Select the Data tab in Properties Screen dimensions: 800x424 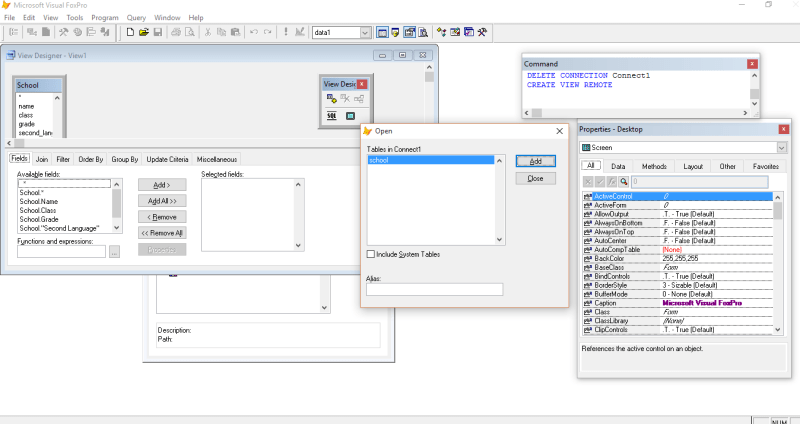click(x=618, y=166)
